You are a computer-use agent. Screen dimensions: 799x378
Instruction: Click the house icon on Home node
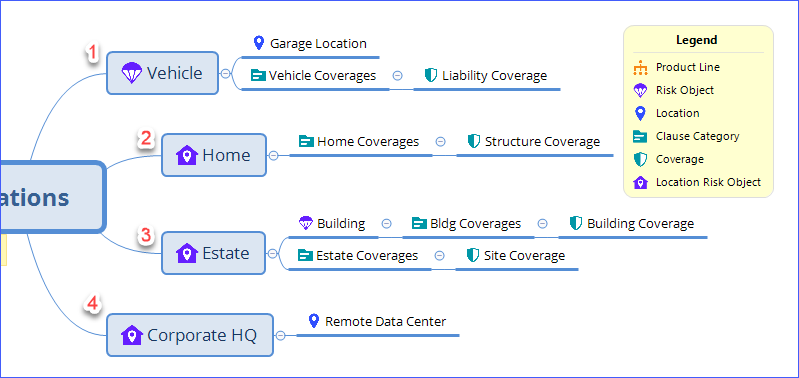click(187, 155)
